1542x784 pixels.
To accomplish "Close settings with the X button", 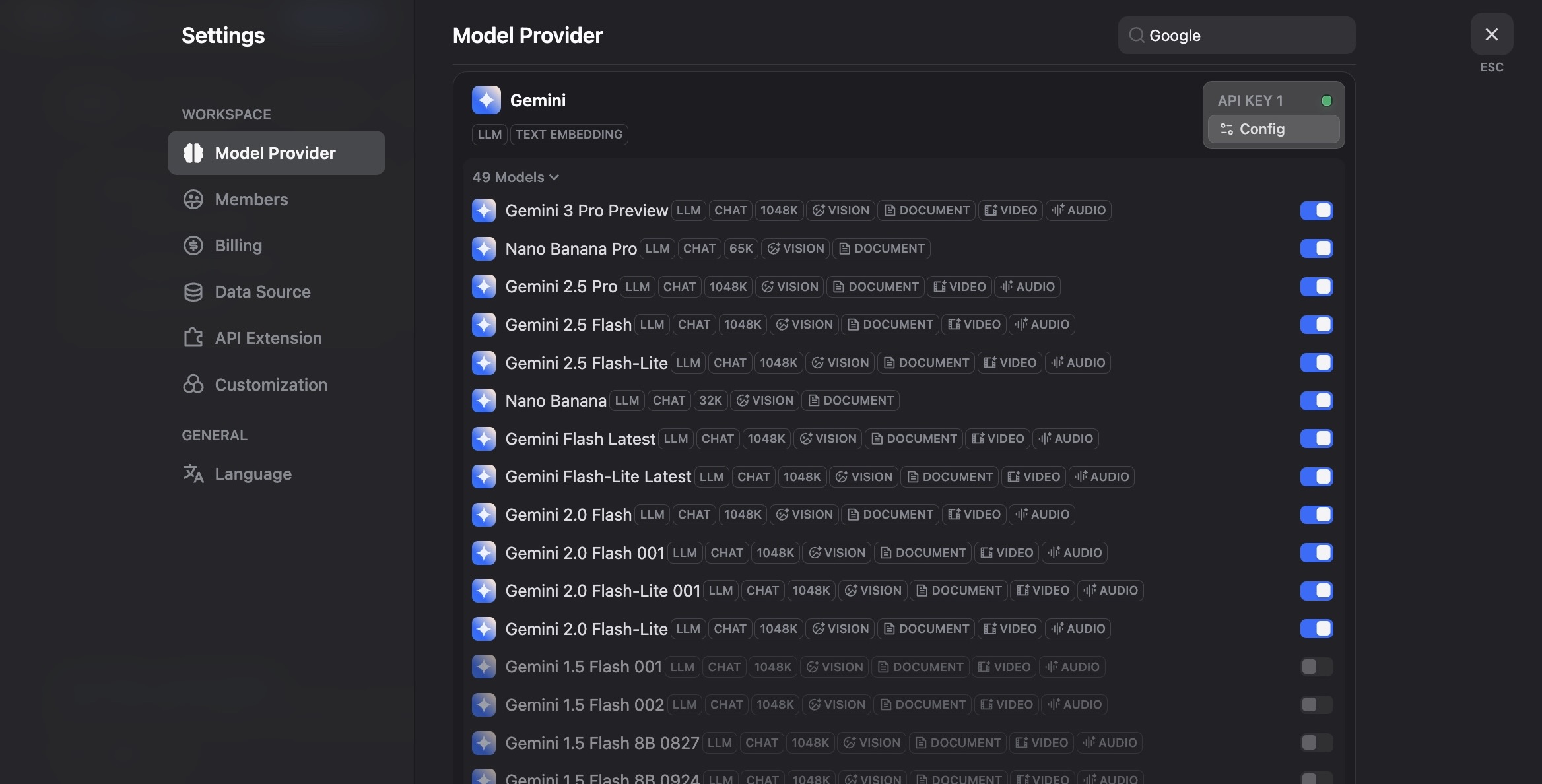I will (1491, 34).
